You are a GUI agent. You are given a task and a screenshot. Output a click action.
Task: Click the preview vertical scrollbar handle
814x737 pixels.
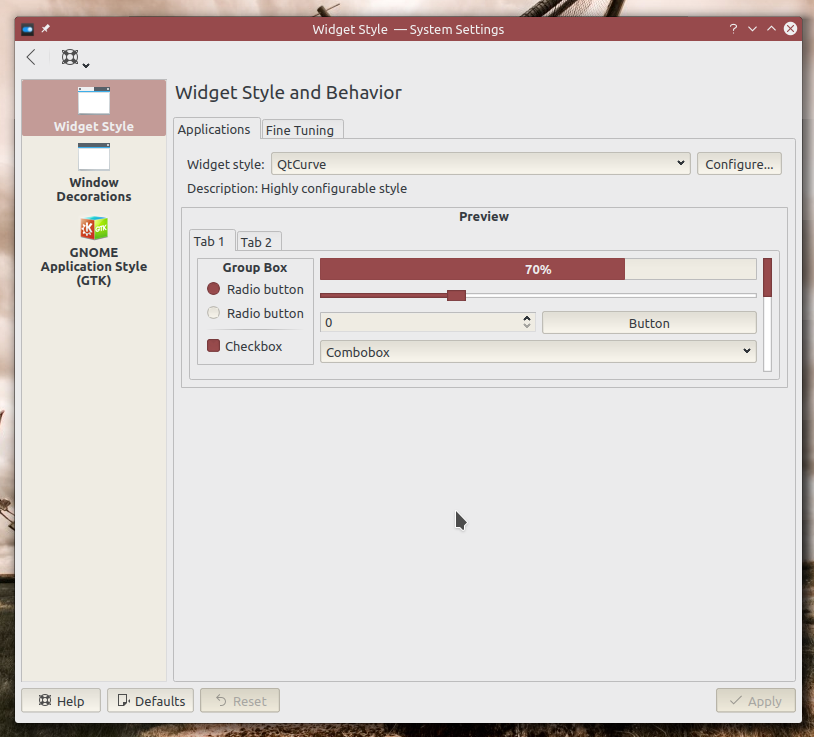coord(768,278)
